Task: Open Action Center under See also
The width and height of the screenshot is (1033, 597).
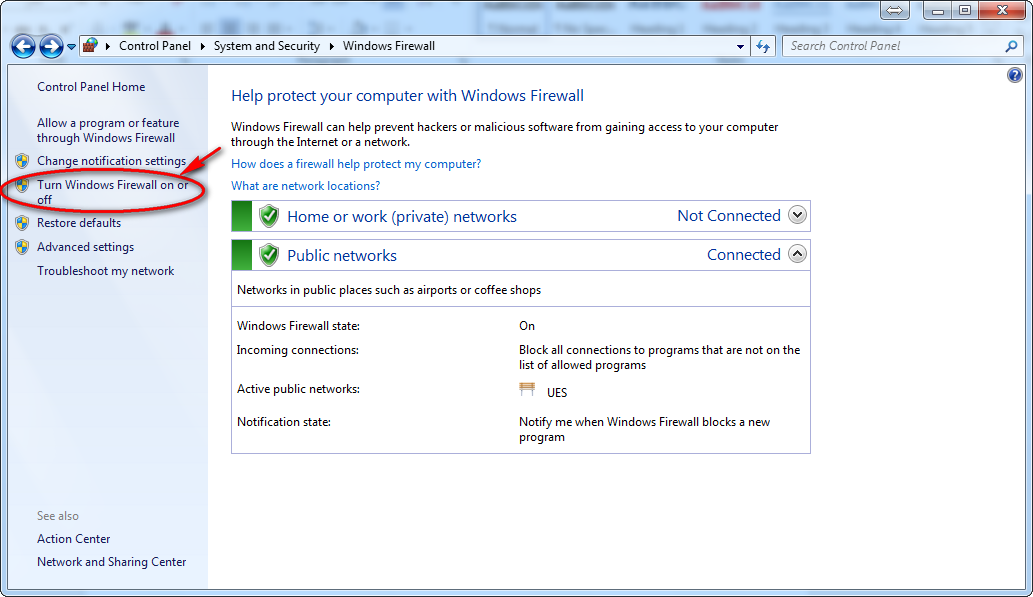Action: 74,538
